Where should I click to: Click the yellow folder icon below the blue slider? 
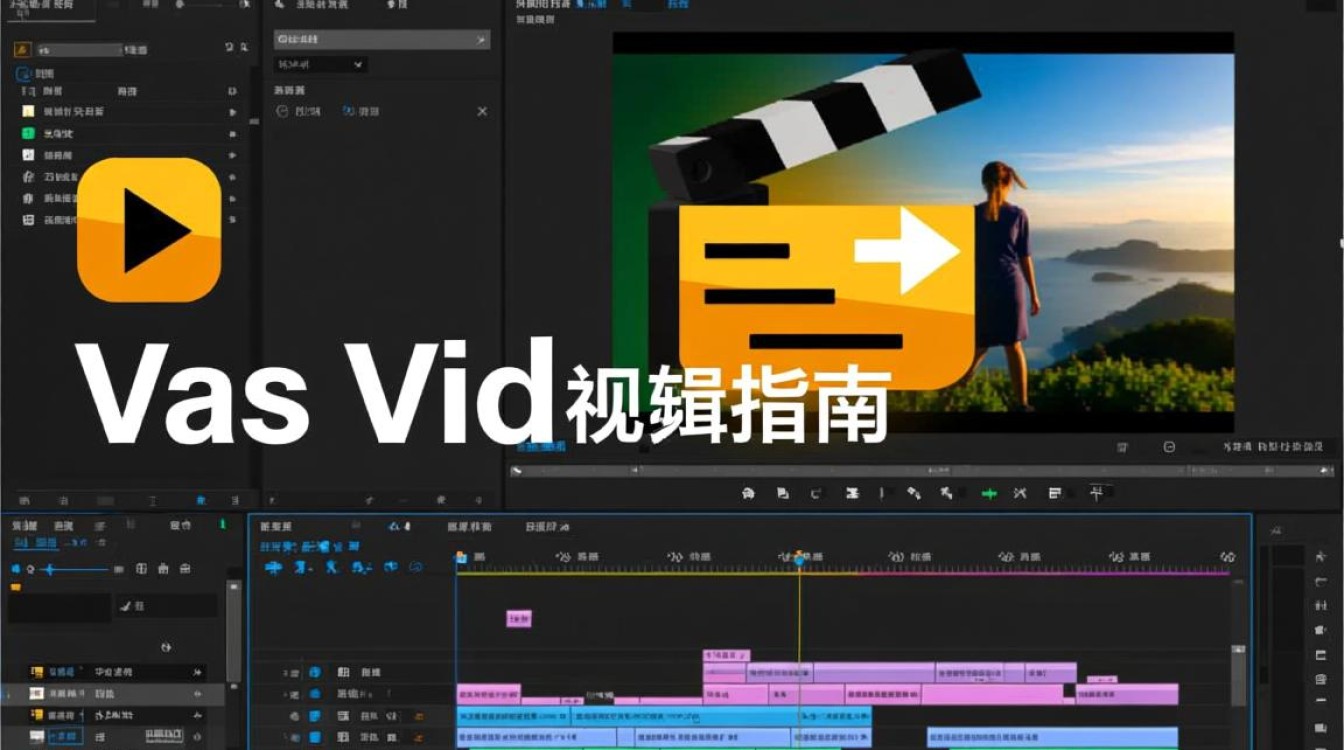point(15,587)
